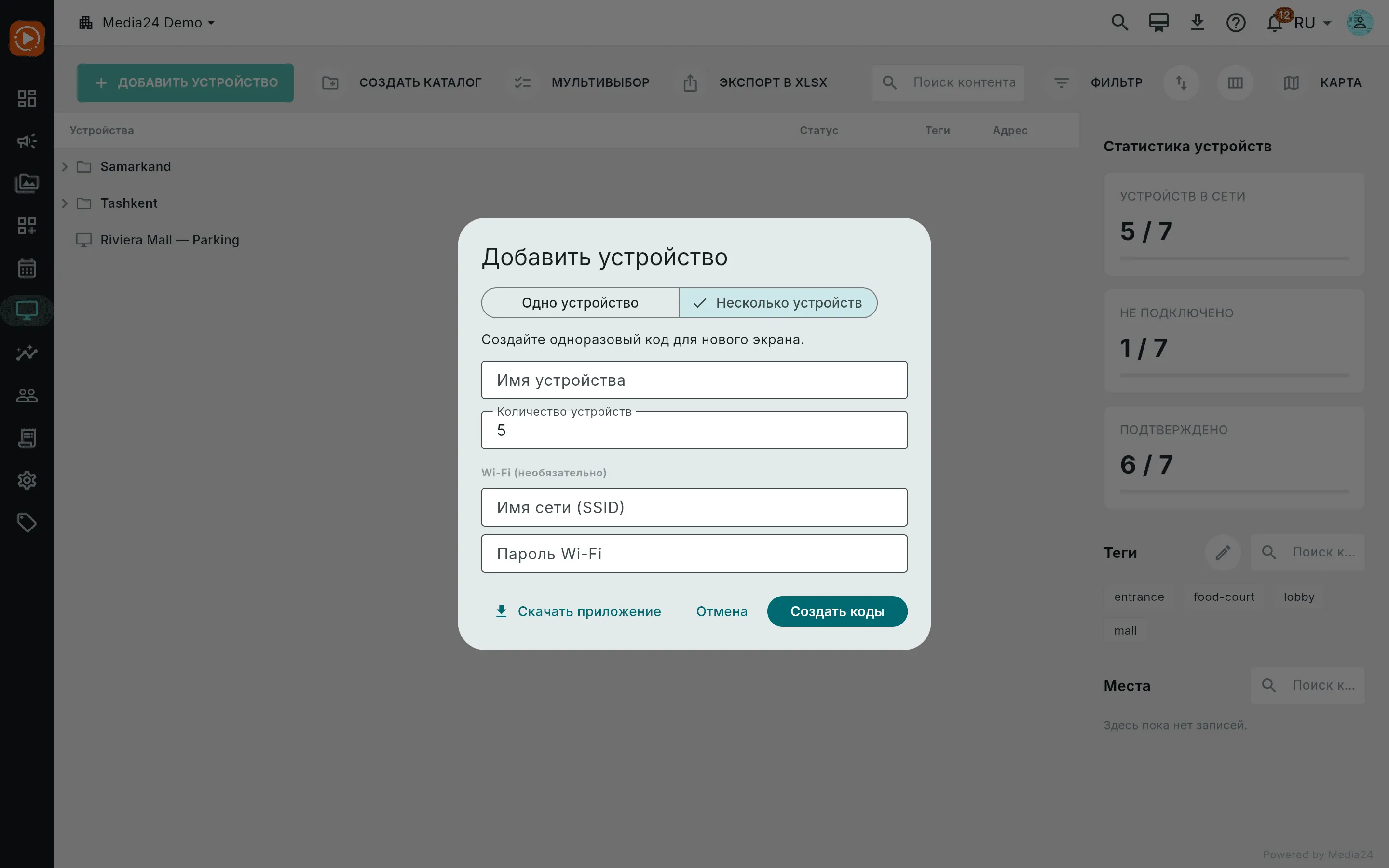The width and height of the screenshot is (1389, 868).
Task: Click the Пароль Wi-Fi field
Action: [x=694, y=554]
